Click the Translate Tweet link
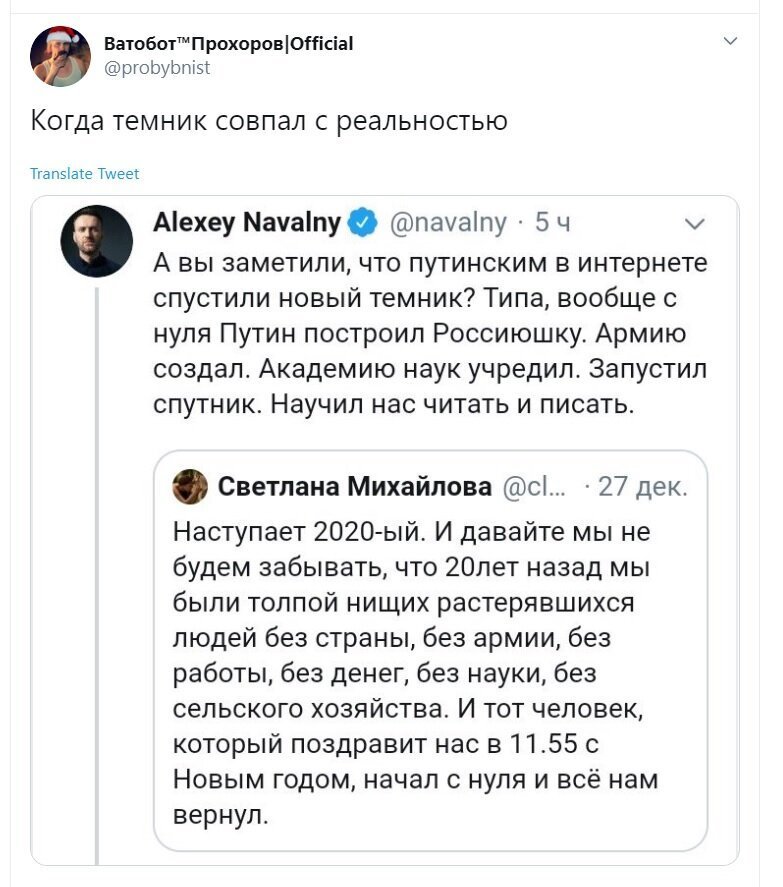 [x=84, y=174]
